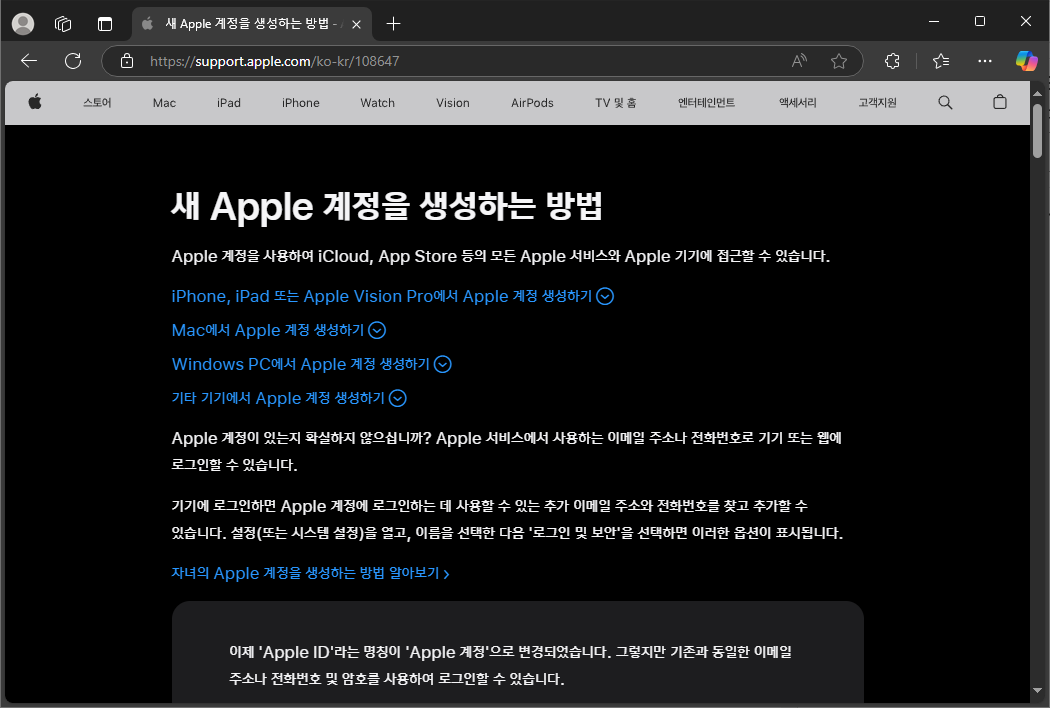Open the Vision menu item
Image resolution: width=1050 pixels, height=708 pixels.
(453, 102)
